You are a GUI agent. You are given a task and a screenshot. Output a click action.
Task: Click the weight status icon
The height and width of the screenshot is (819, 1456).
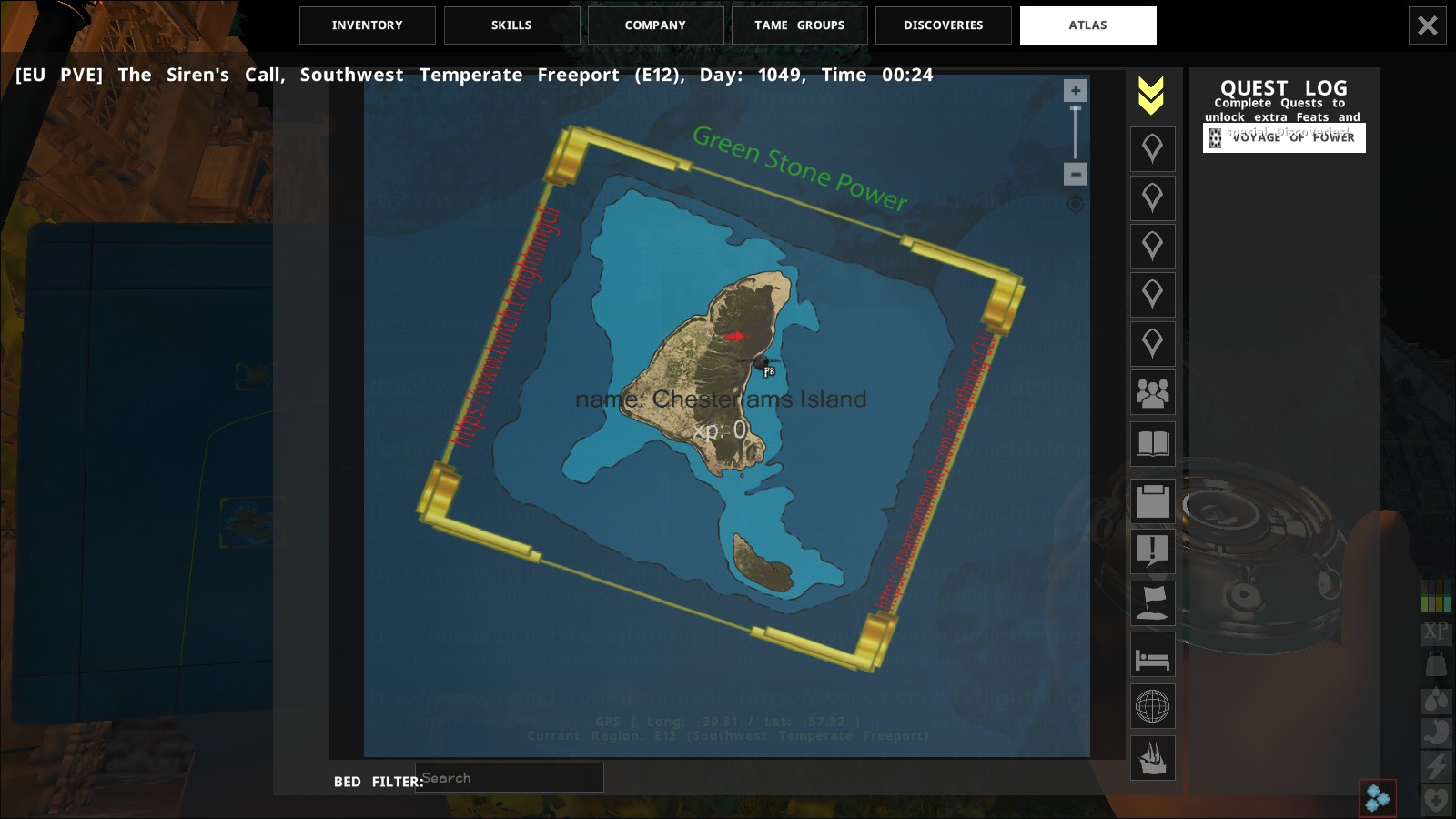click(1436, 664)
